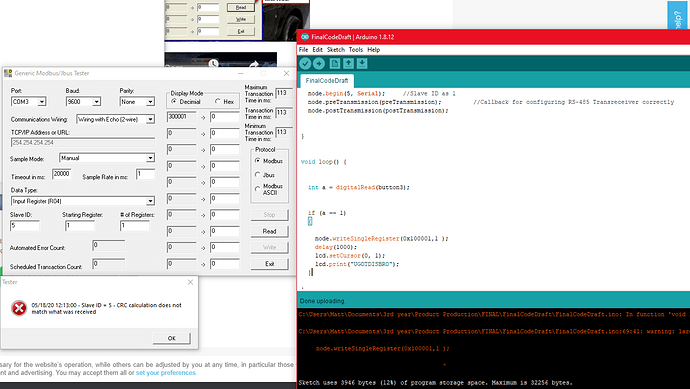Close the Tester error dialog with X
The height and width of the screenshot is (389, 690).
point(190,282)
